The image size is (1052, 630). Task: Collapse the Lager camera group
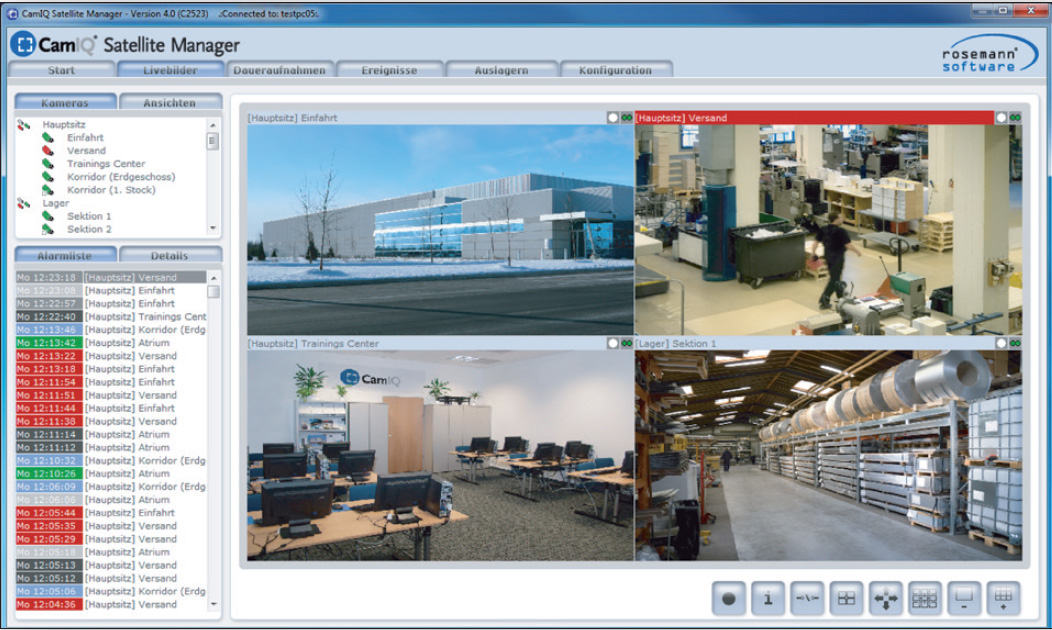(x=24, y=203)
